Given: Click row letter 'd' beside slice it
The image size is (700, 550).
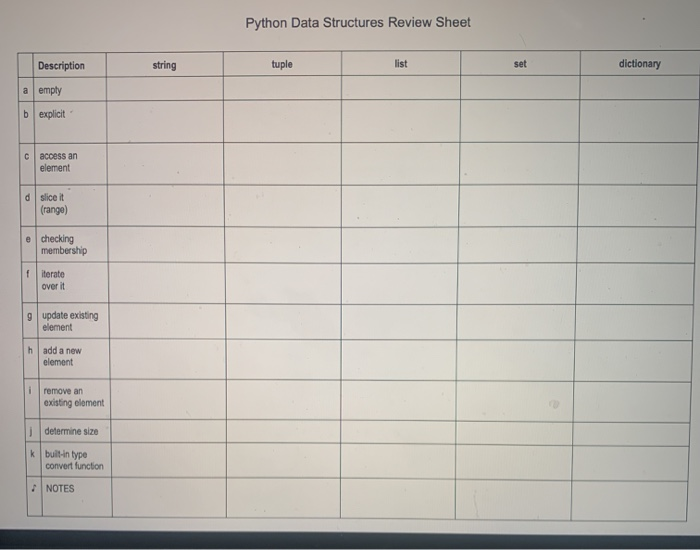Looking at the screenshot, I should click(28, 197).
